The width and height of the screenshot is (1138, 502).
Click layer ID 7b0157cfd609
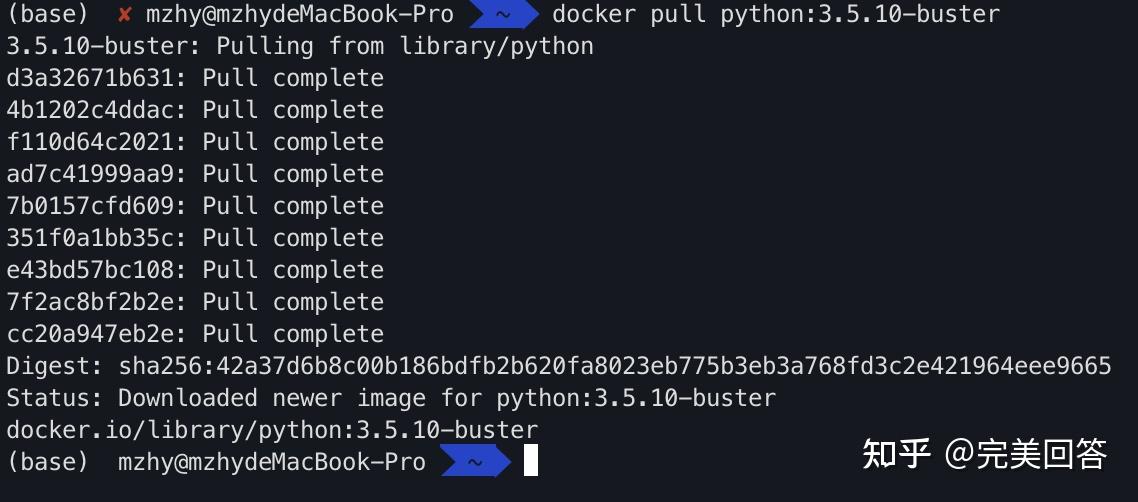(90, 206)
